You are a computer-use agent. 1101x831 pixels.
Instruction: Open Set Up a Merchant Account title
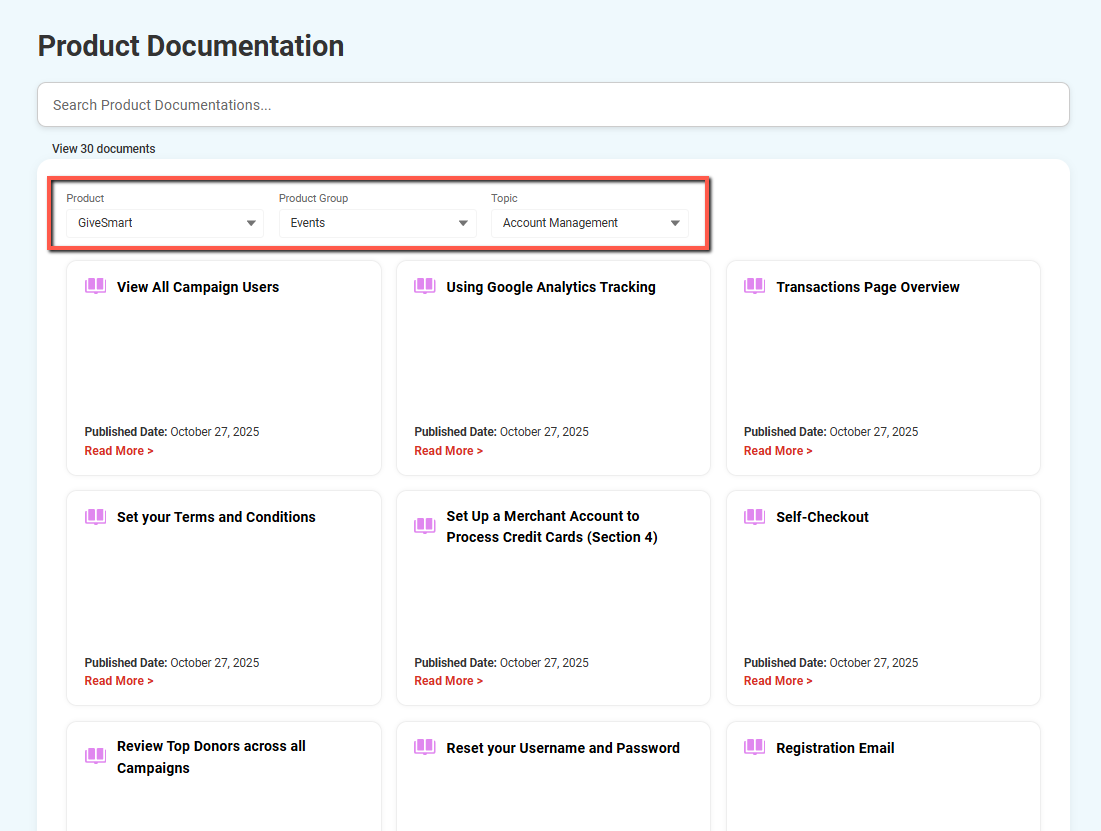pos(552,527)
